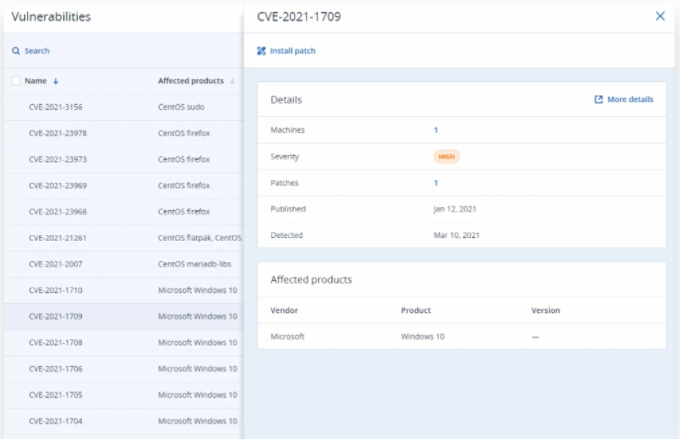Click the Version column header

pyautogui.click(x=546, y=310)
